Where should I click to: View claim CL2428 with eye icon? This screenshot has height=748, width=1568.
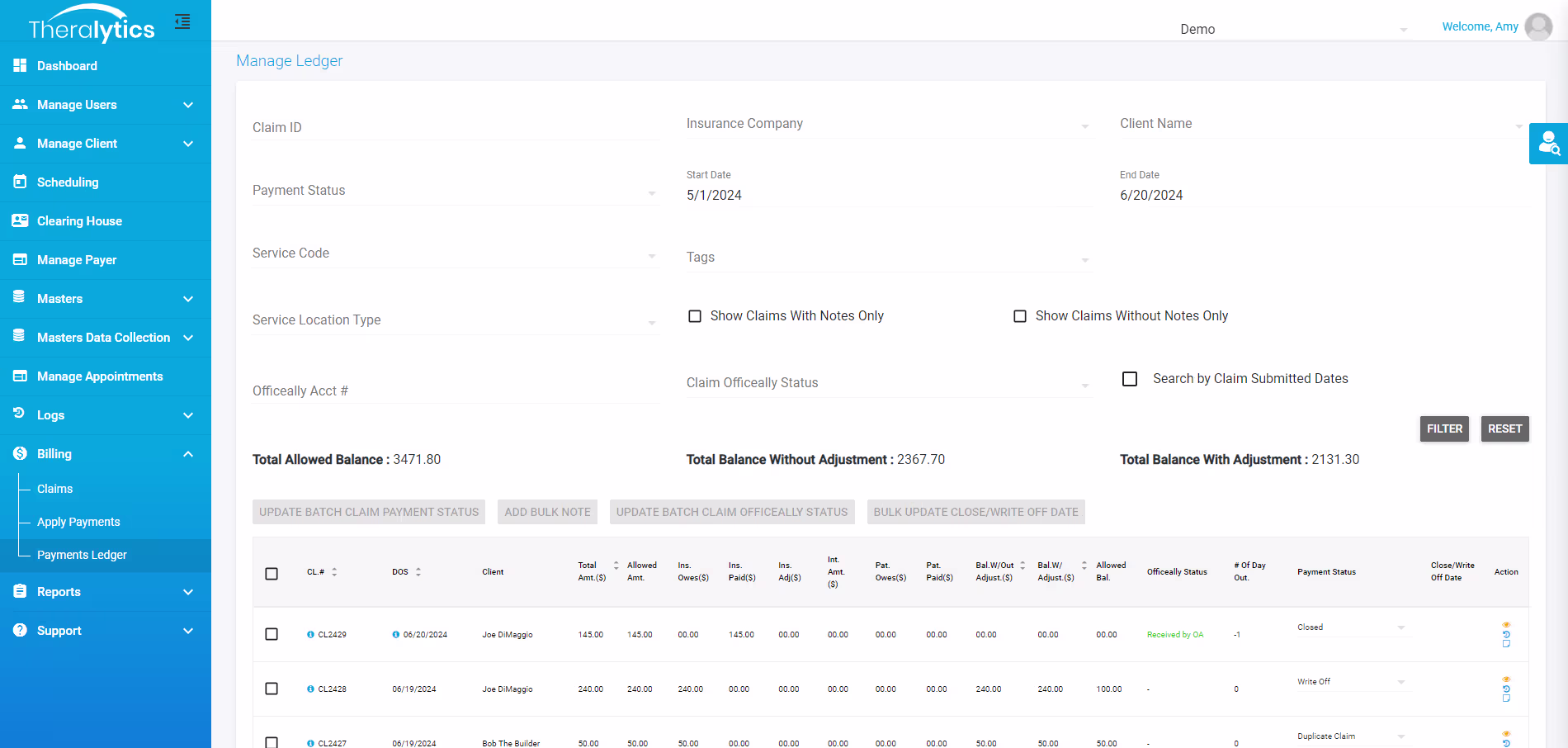click(1506, 679)
